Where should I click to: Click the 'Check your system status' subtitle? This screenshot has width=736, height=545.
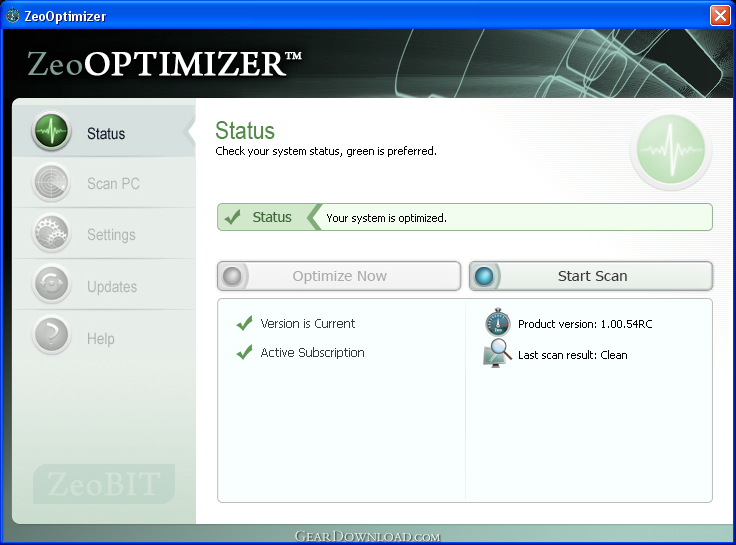(x=326, y=151)
